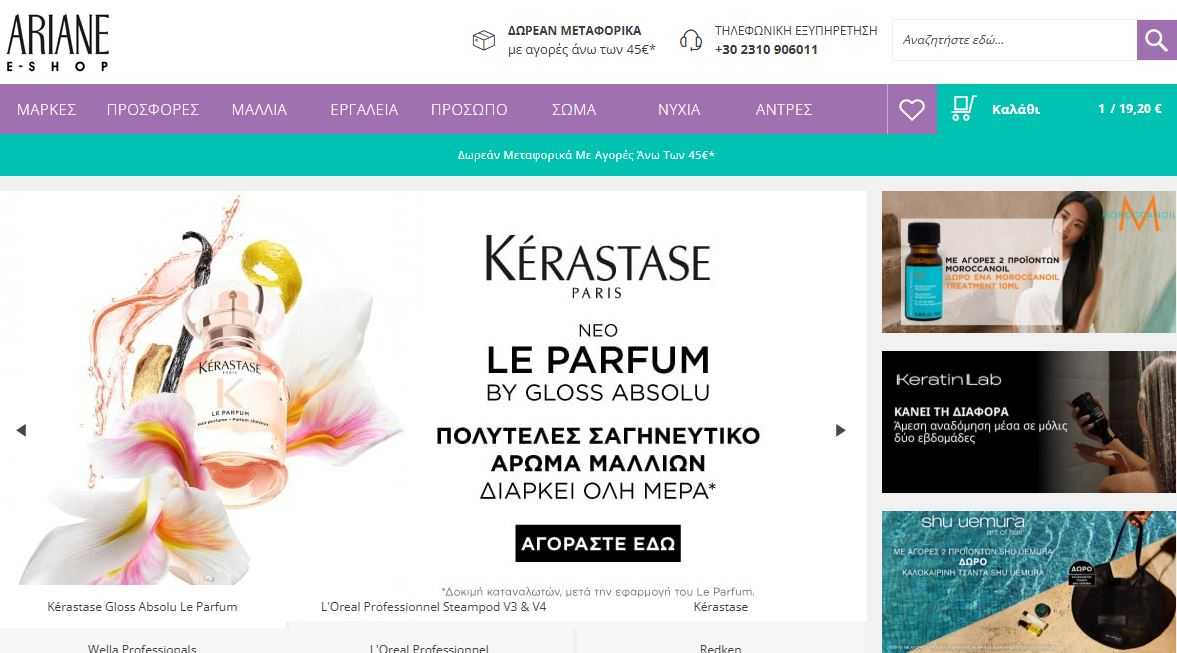Viewport: 1177px width, 653px height.
Task: Click the magnifier search button
Action: coord(1156,40)
